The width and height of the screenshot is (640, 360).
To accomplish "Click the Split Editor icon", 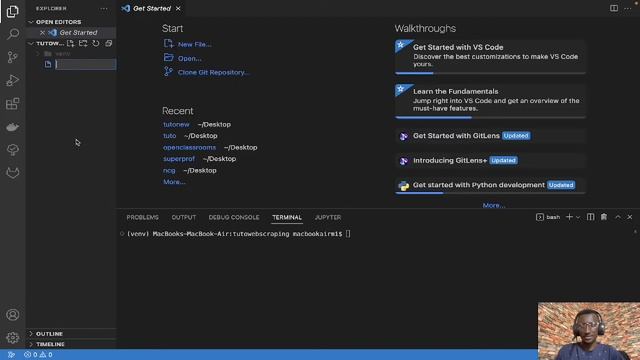I will click(x=614, y=8).
